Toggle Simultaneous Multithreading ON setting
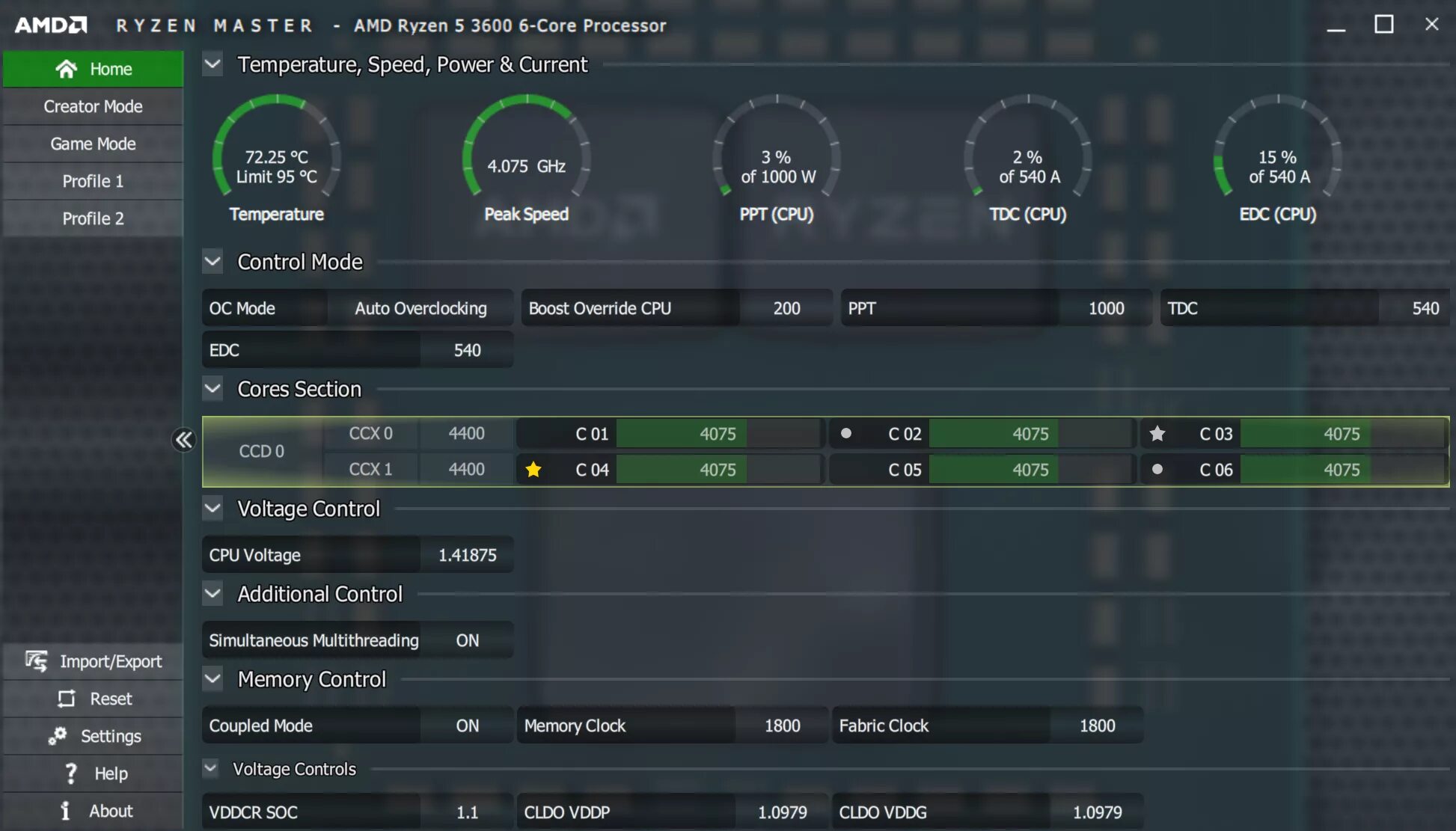Screen dimensions: 1456x831 pyautogui.click(x=466, y=639)
